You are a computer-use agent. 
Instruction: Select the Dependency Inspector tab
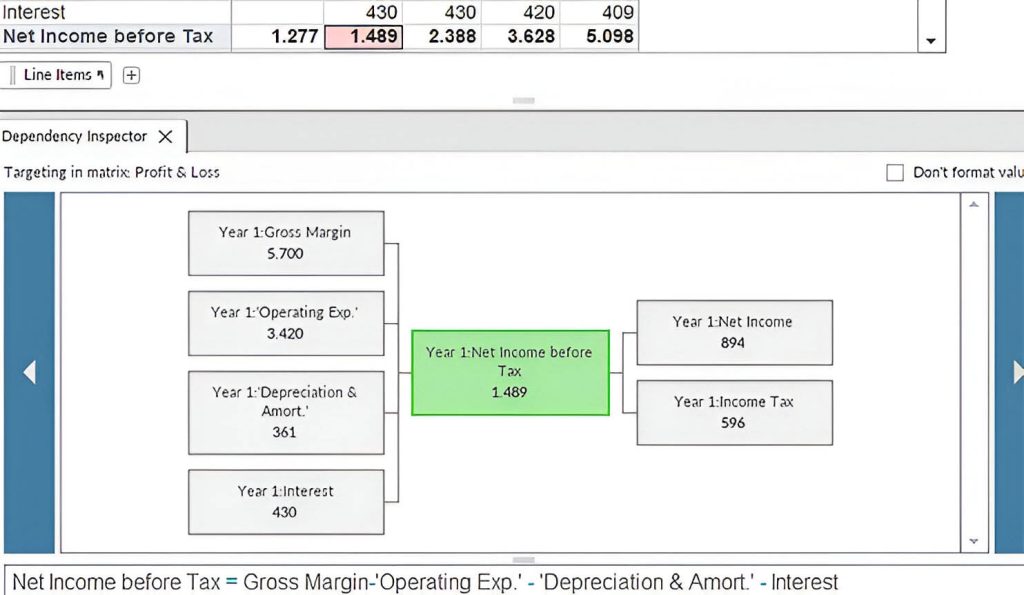tap(75, 137)
